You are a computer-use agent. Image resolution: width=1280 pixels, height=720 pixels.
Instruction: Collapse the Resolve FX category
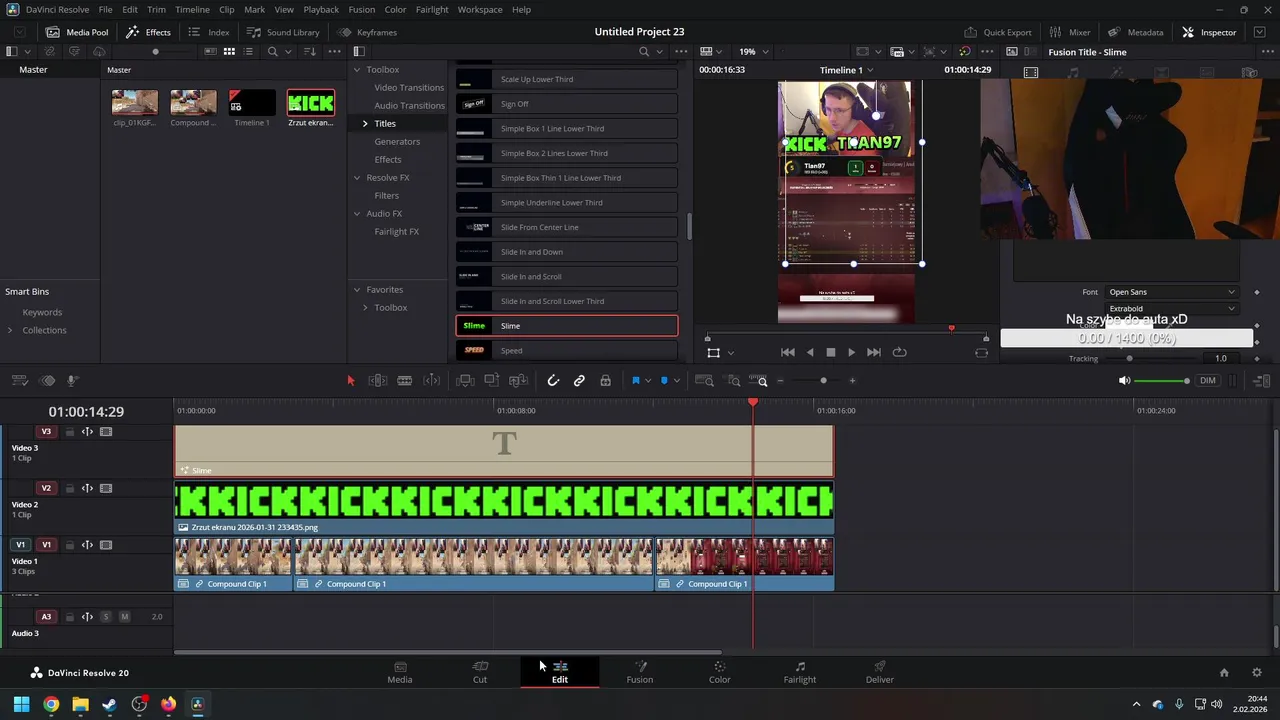357,177
